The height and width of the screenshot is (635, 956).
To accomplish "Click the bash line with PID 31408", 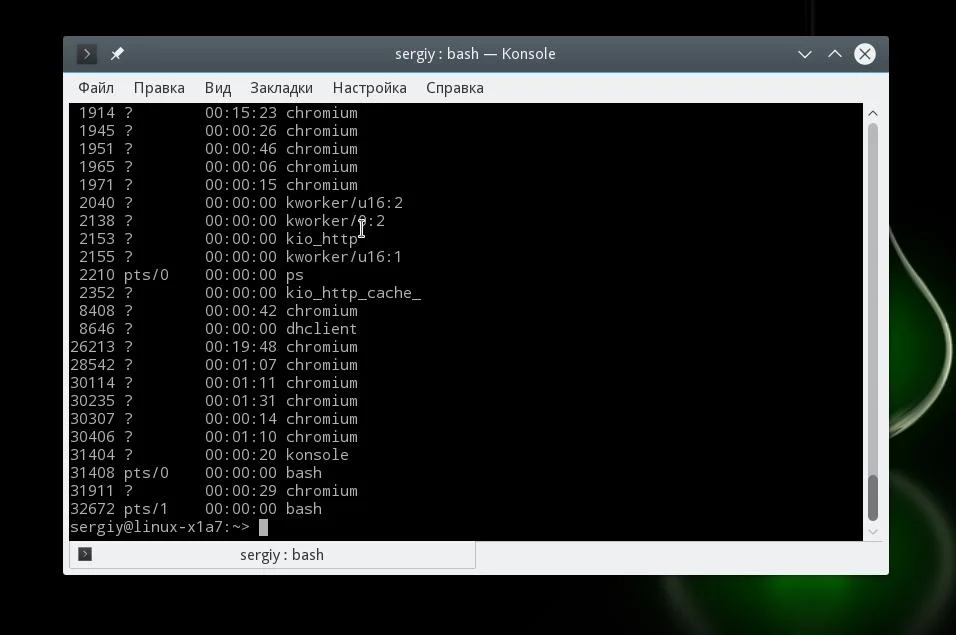I will (x=196, y=473).
